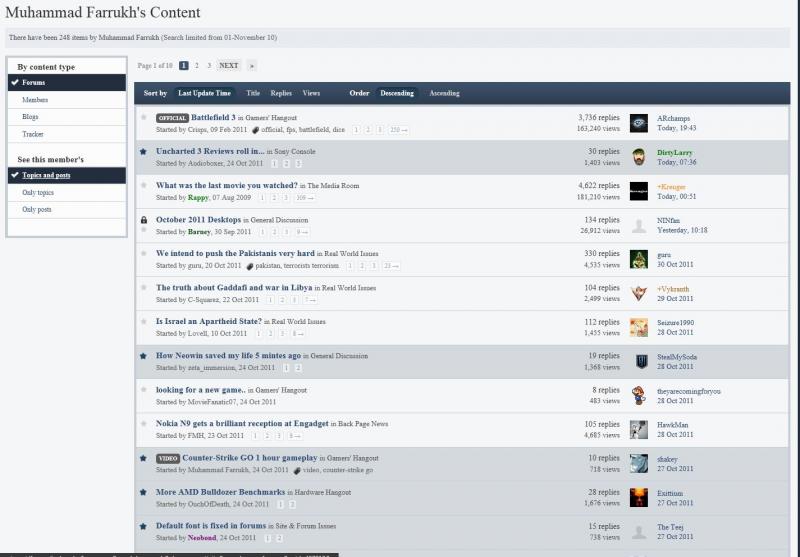Set order to Ascending
Viewport: 800px width, 557px height.
coord(444,93)
